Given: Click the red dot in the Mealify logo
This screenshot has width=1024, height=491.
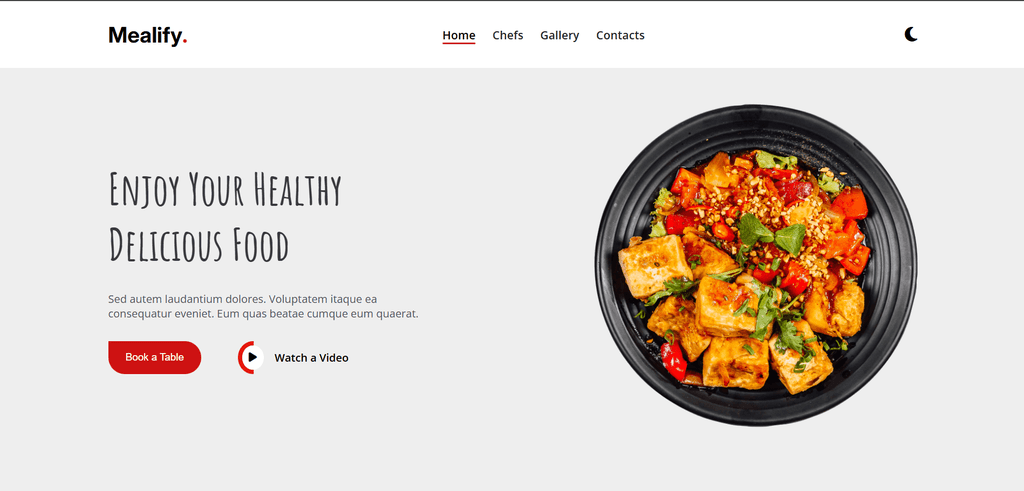Looking at the screenshot, I should pos(185,42).
